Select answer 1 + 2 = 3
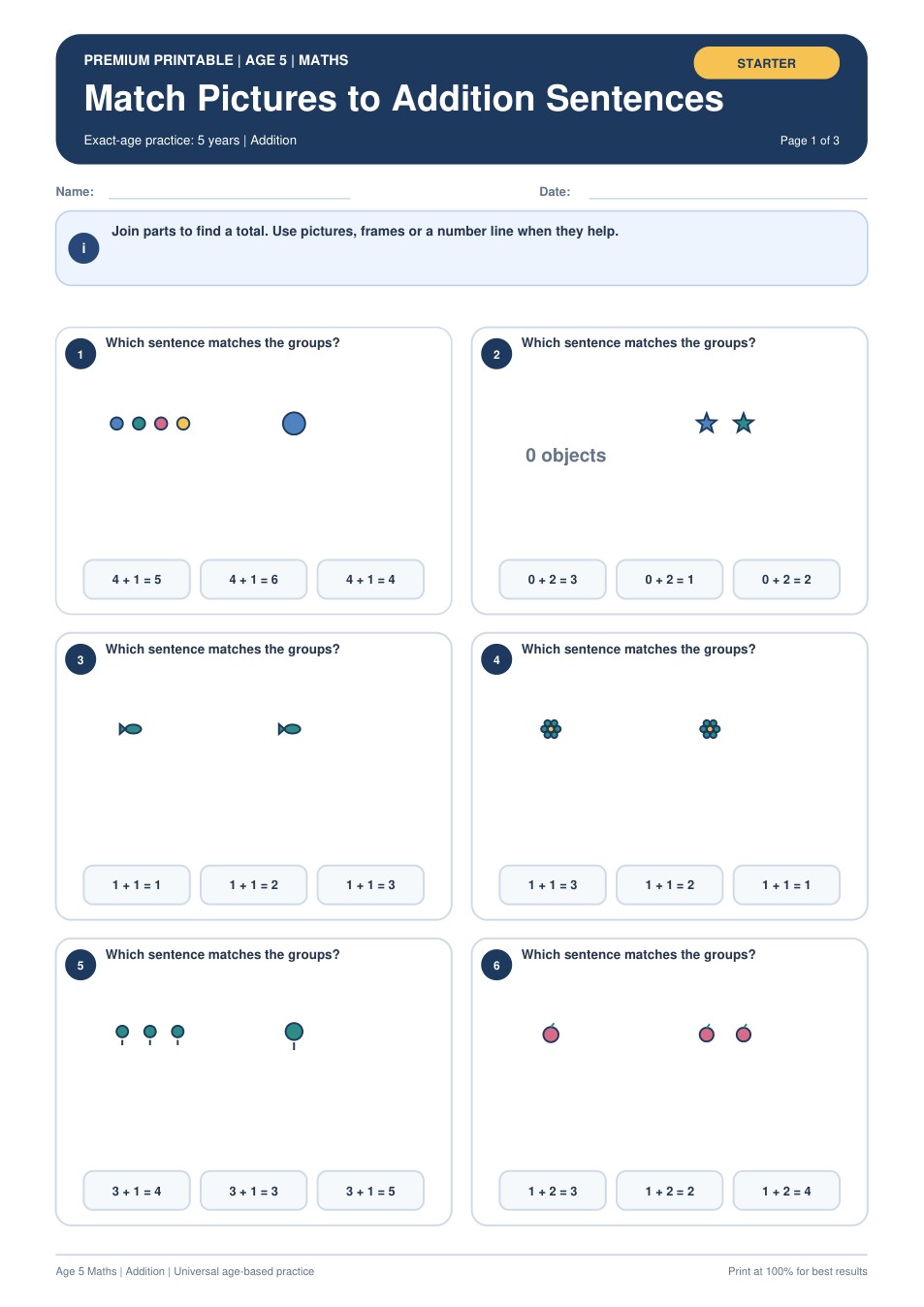The width and height of the screenshot is (924, 1307). pyautogui.click(x=553, y=1192)
